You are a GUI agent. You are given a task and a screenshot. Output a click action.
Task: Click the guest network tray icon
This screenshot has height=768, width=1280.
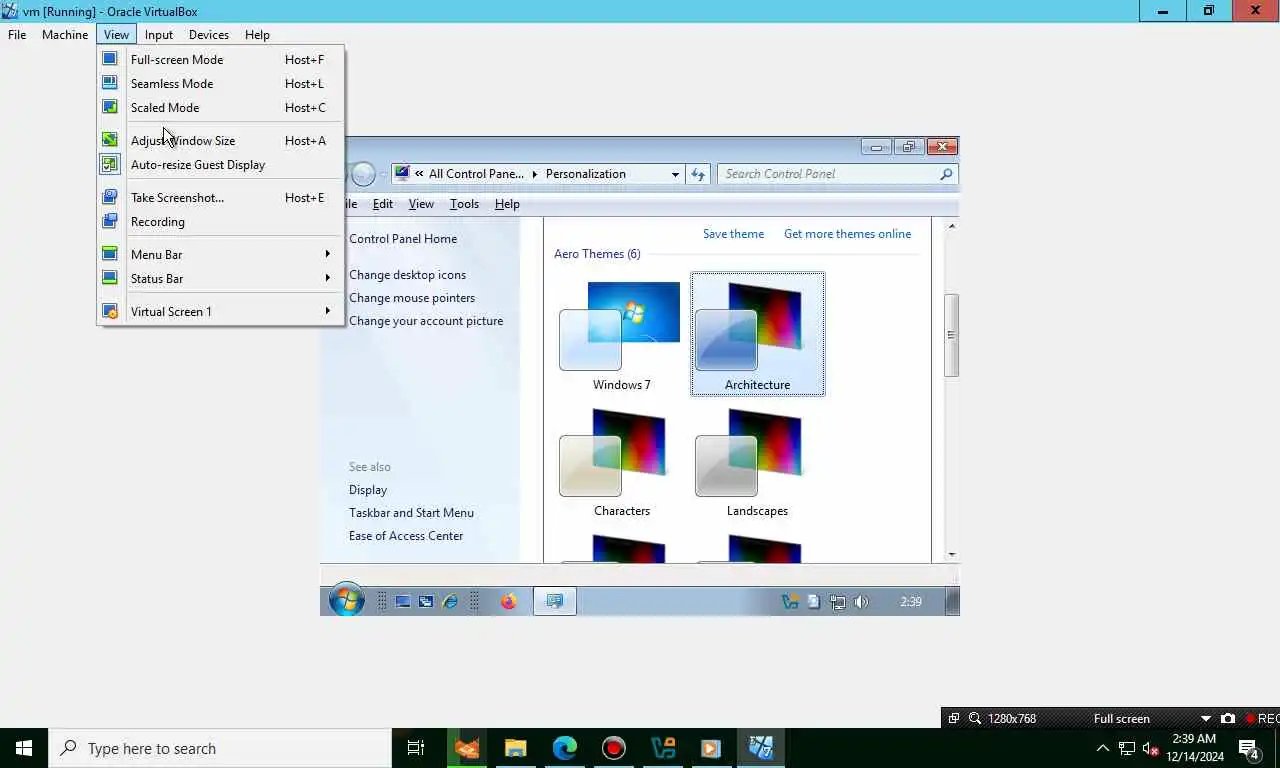point(837,602)
